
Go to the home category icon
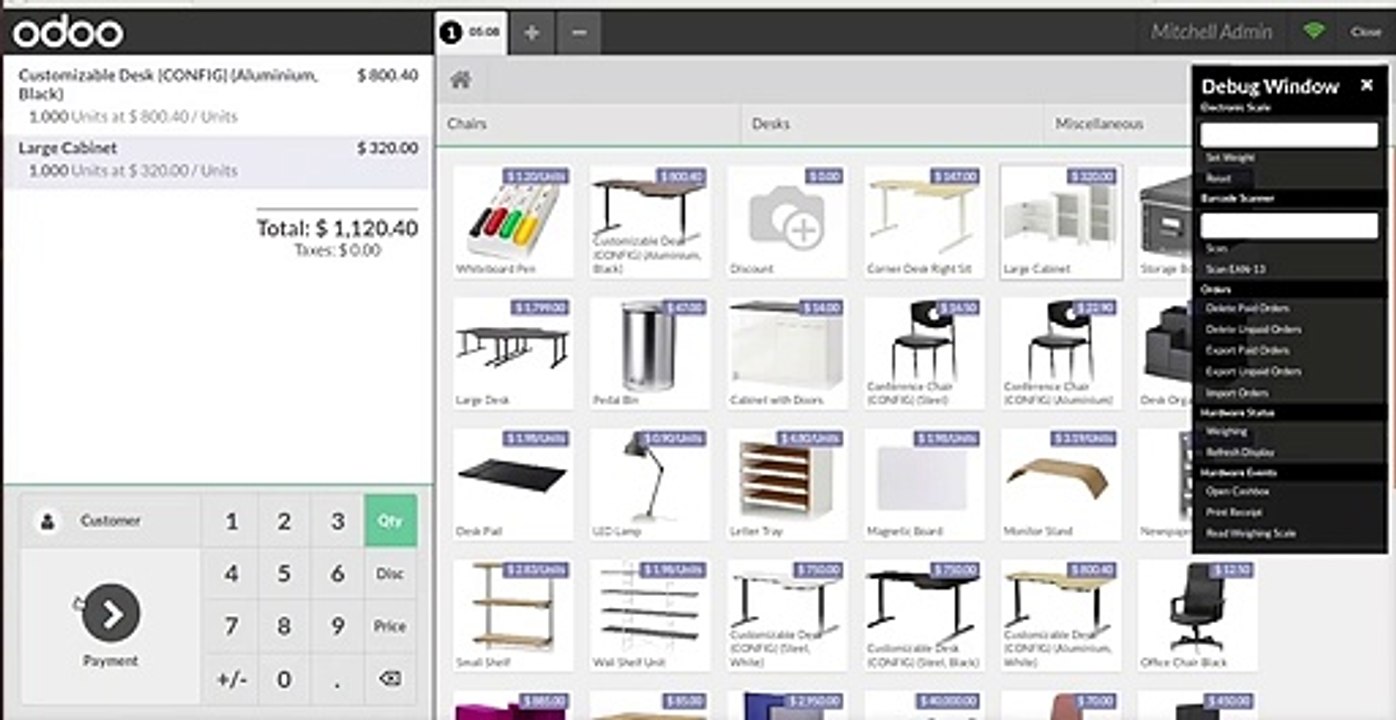(461, 81)
